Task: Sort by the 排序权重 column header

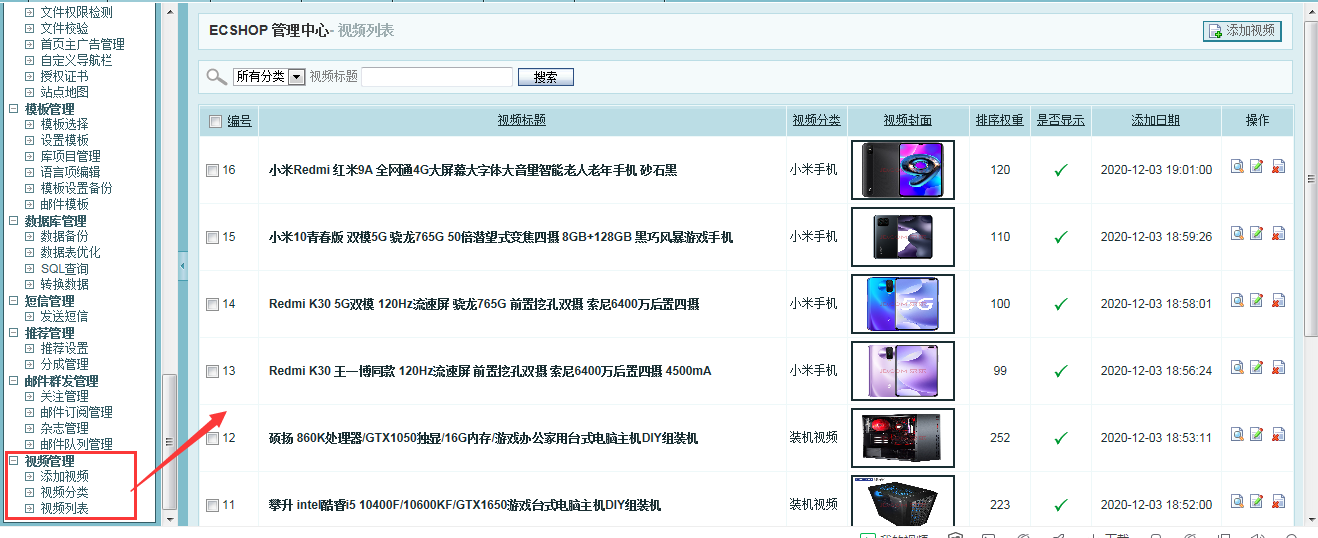Action: click(x=999, y=120)
